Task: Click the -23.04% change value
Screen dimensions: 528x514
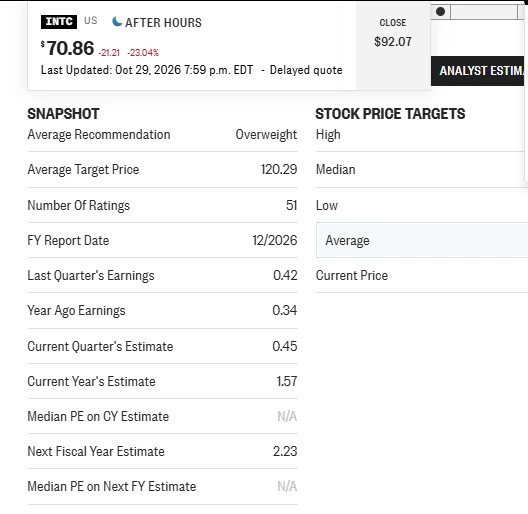Action: point(143,53)
